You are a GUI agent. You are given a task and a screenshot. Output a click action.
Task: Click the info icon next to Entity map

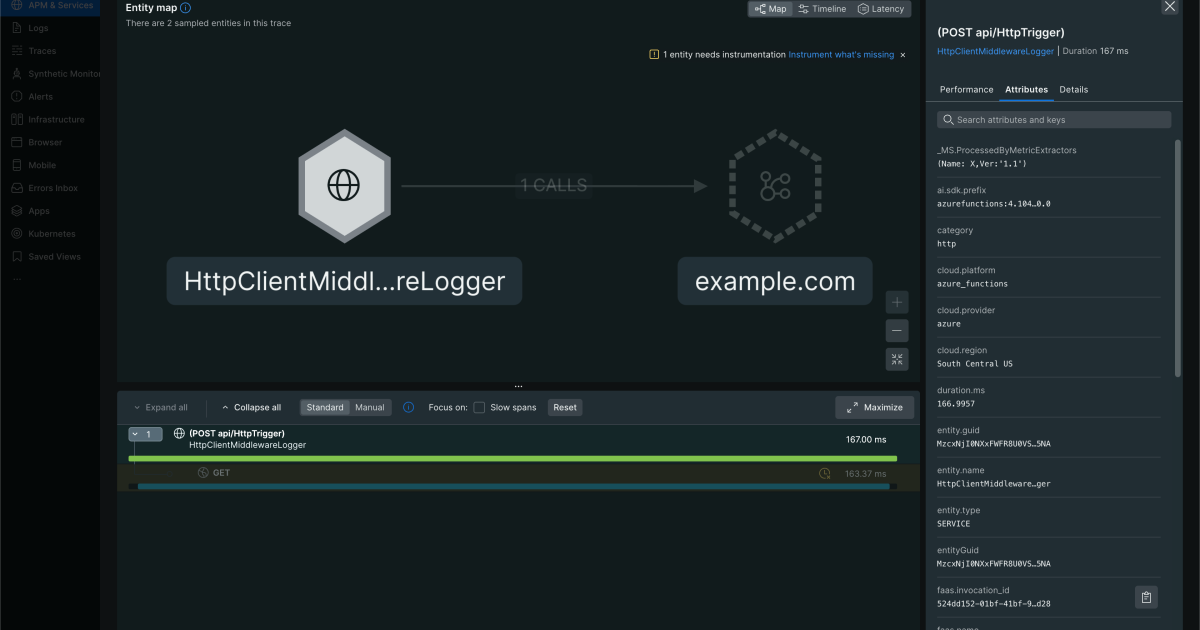(x=185, y=8)
